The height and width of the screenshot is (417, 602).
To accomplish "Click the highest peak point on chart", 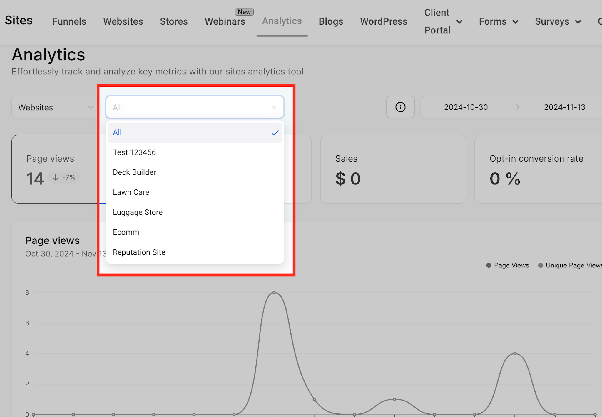I will click(274, 293).
